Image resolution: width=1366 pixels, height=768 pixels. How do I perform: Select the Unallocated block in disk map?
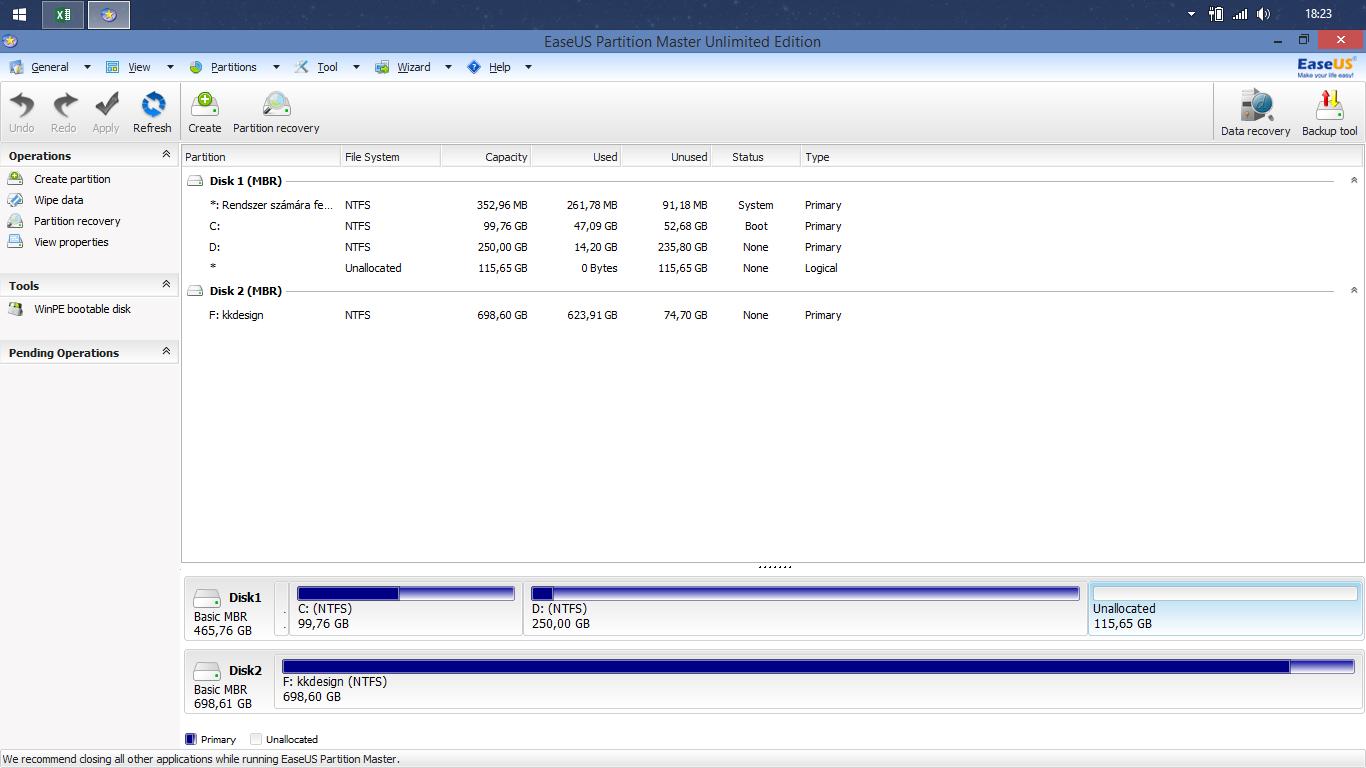pos(1225,609)
